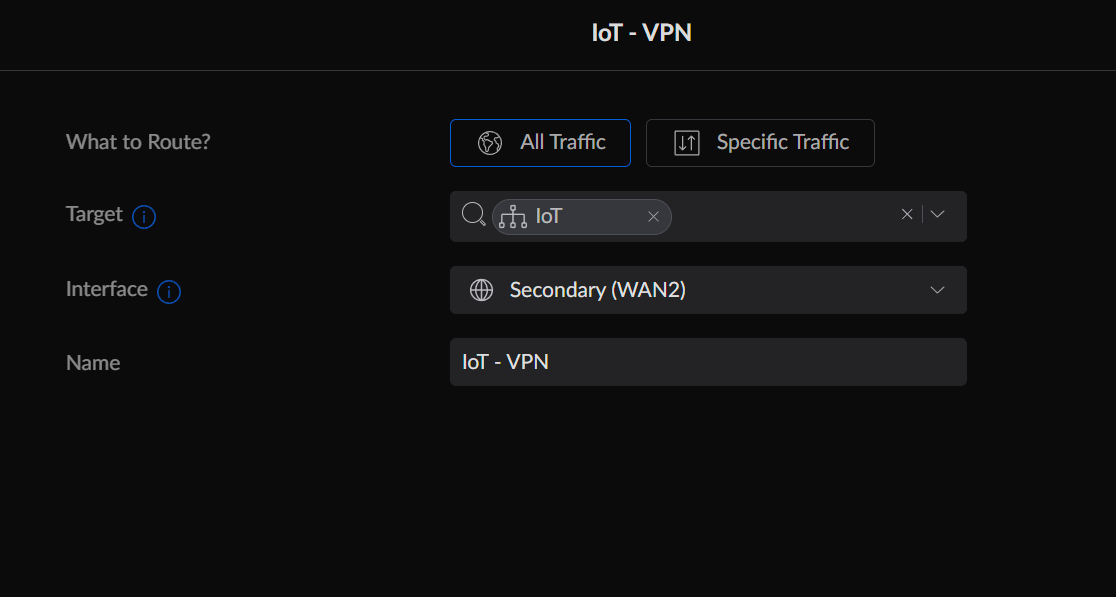The height and width of the screenshot is (597, 1116).
Task: Click the network icon on the IoT chip
Action: pyautogui.click(x=512, y=216)
